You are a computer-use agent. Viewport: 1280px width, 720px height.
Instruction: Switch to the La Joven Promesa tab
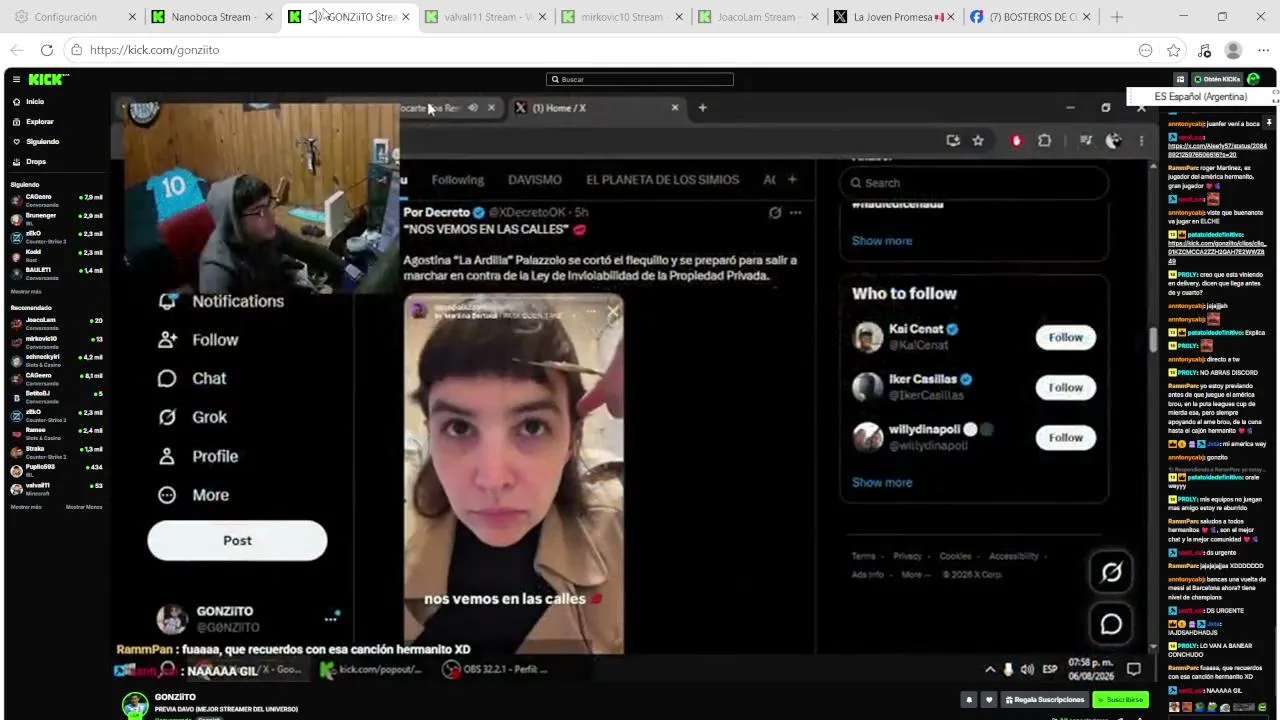point(895,17)
